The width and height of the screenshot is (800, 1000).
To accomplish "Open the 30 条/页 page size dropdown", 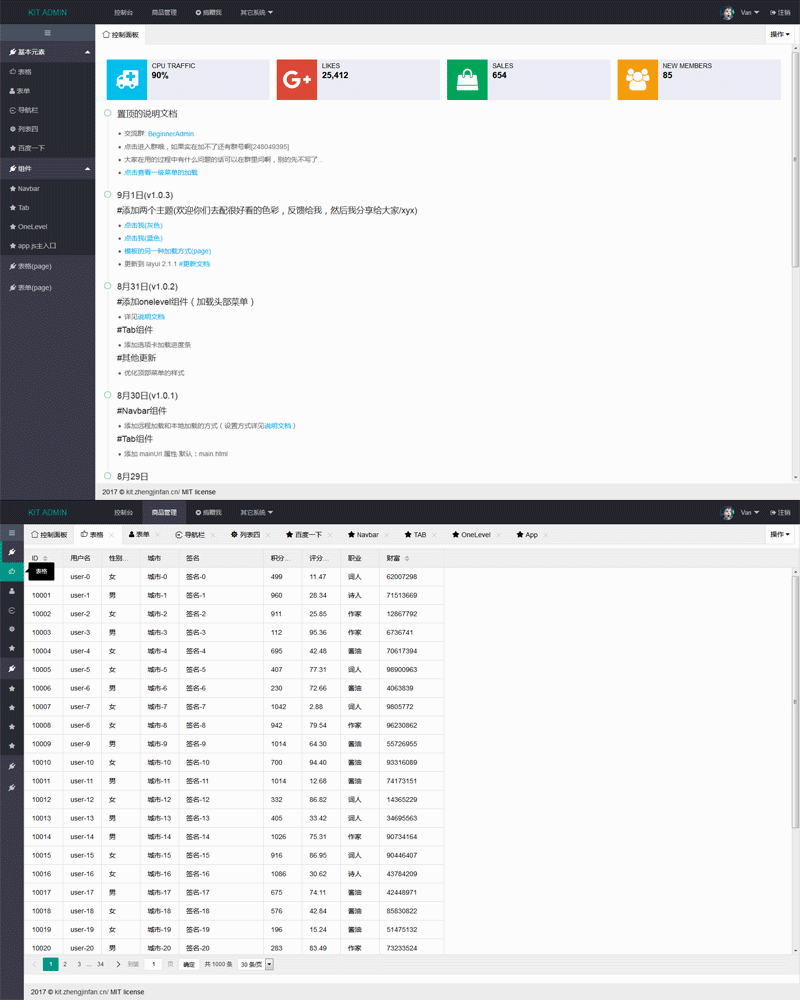I will 257,964.
